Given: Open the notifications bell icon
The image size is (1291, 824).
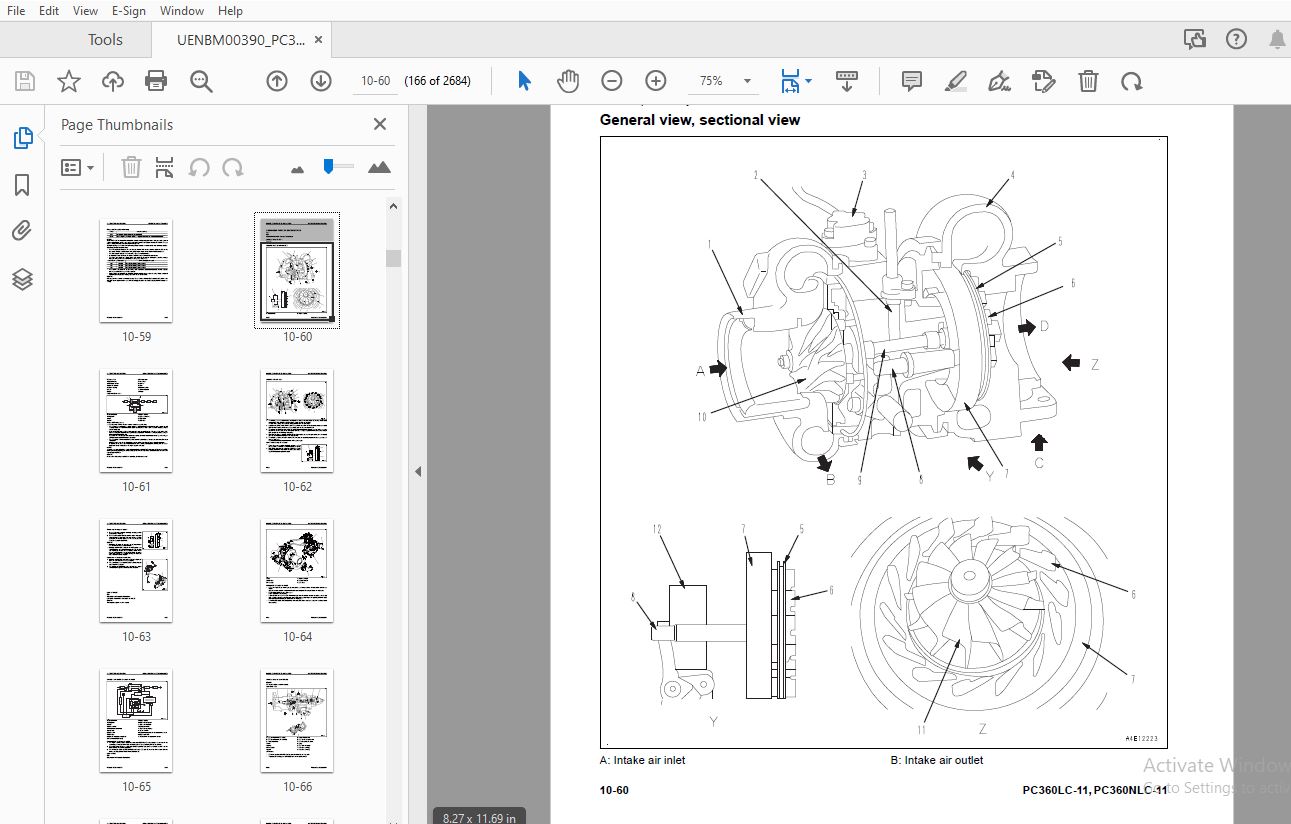Looking at the screenshot, I should 1277,39.
